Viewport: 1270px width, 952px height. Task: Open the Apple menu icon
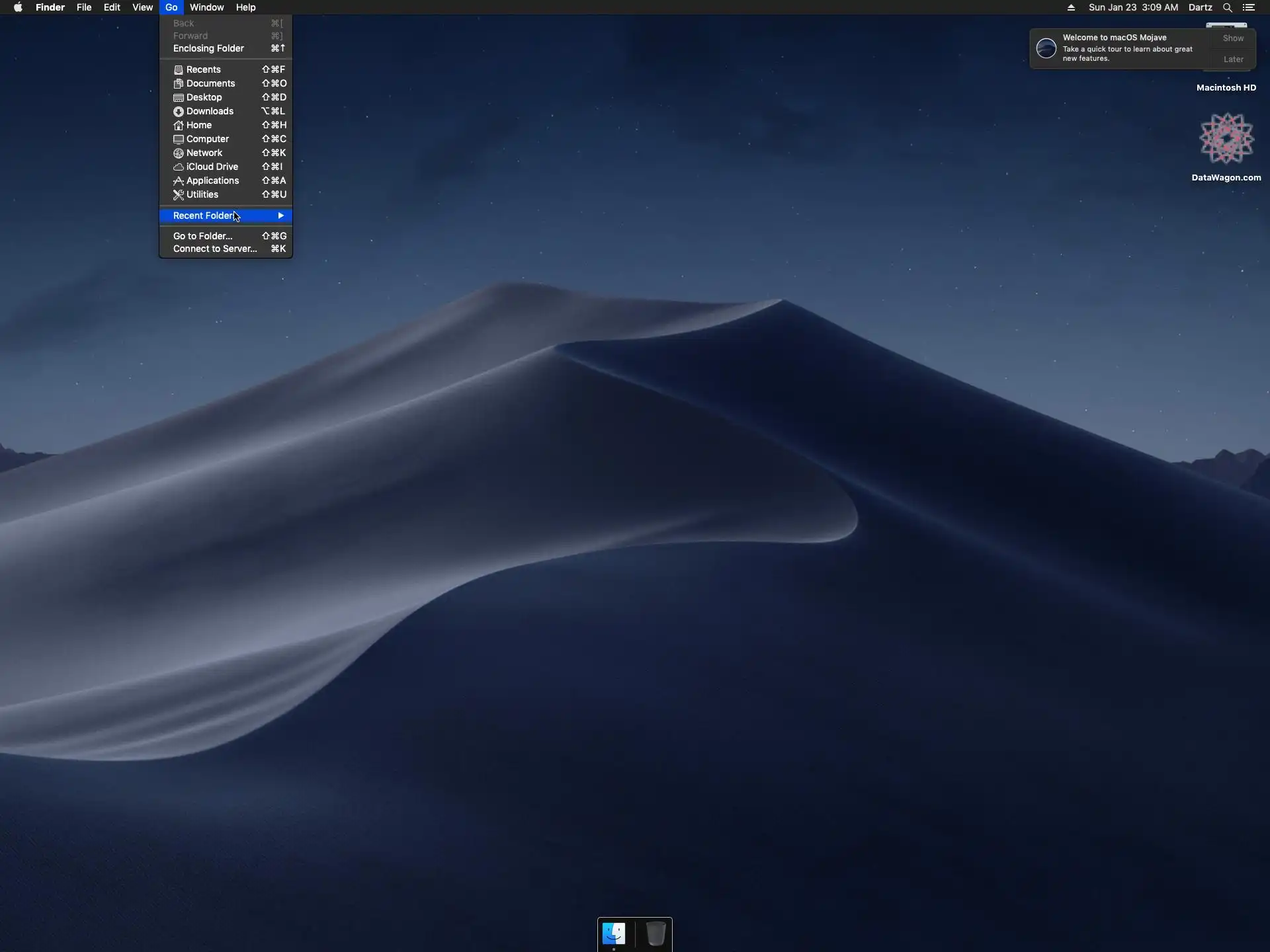click(18, 7)
